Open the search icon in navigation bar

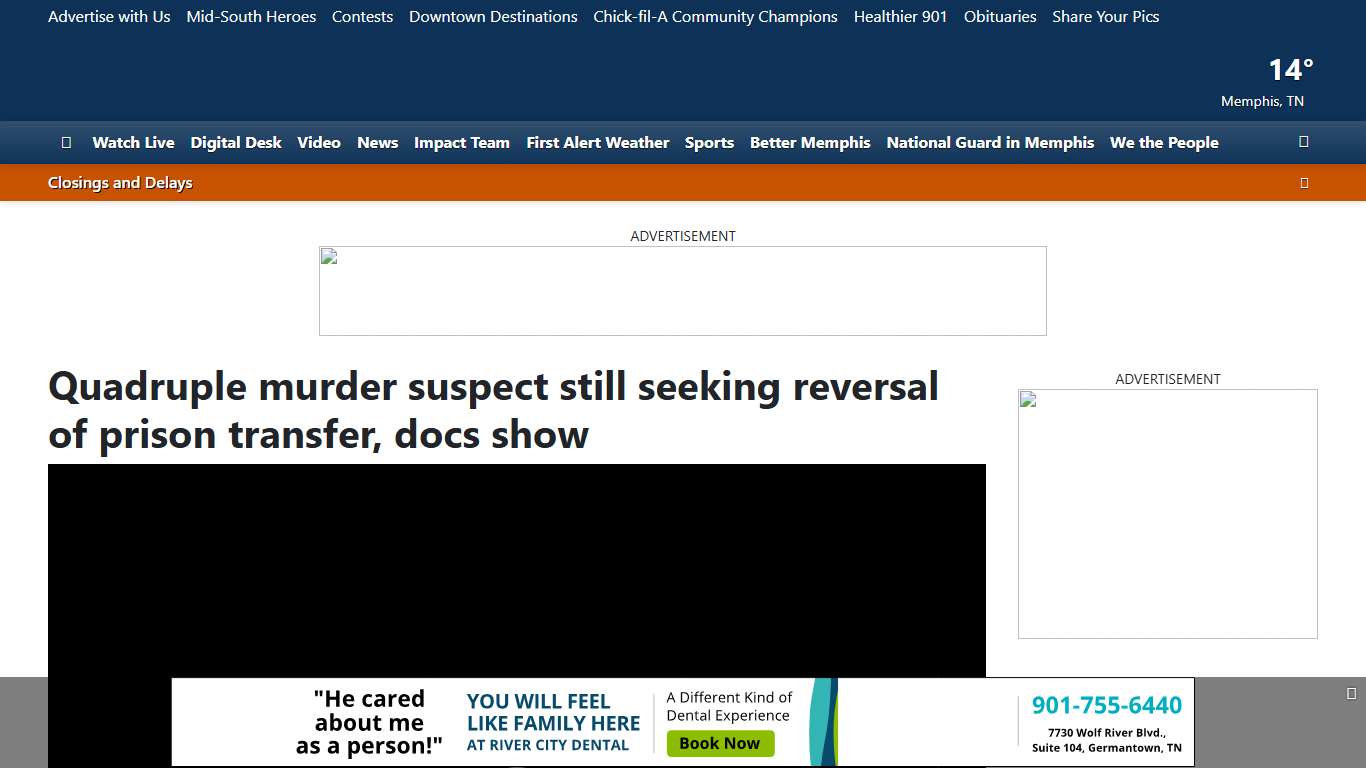1303,142
